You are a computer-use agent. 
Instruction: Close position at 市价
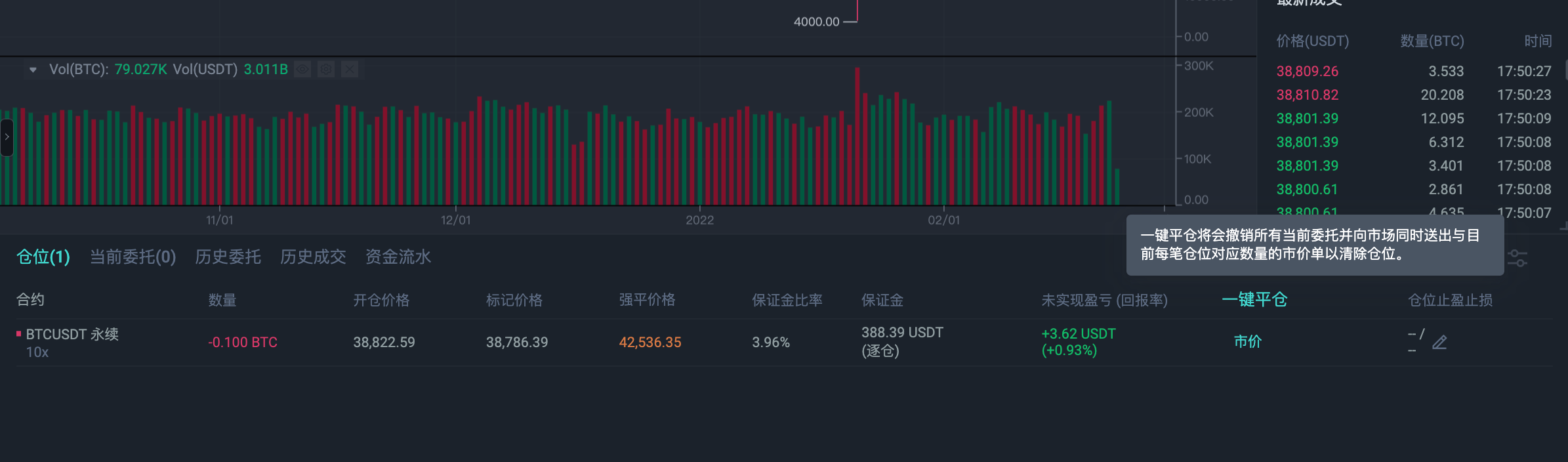(x=1247, y=341)
